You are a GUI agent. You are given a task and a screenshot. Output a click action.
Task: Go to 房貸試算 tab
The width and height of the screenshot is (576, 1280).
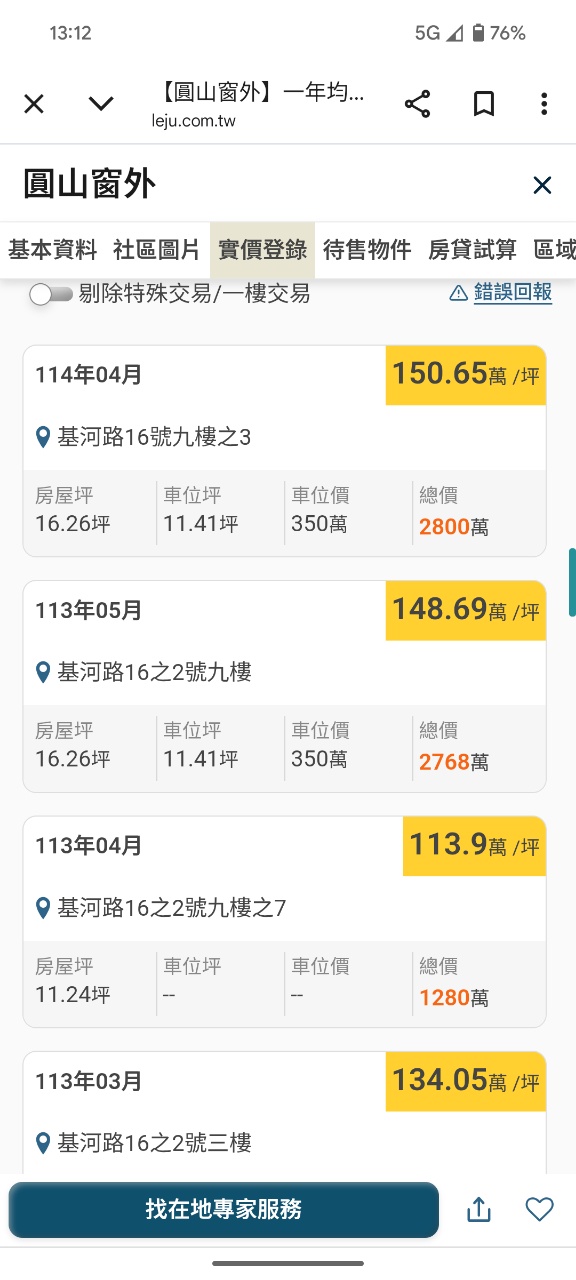[x=472, y=250]
